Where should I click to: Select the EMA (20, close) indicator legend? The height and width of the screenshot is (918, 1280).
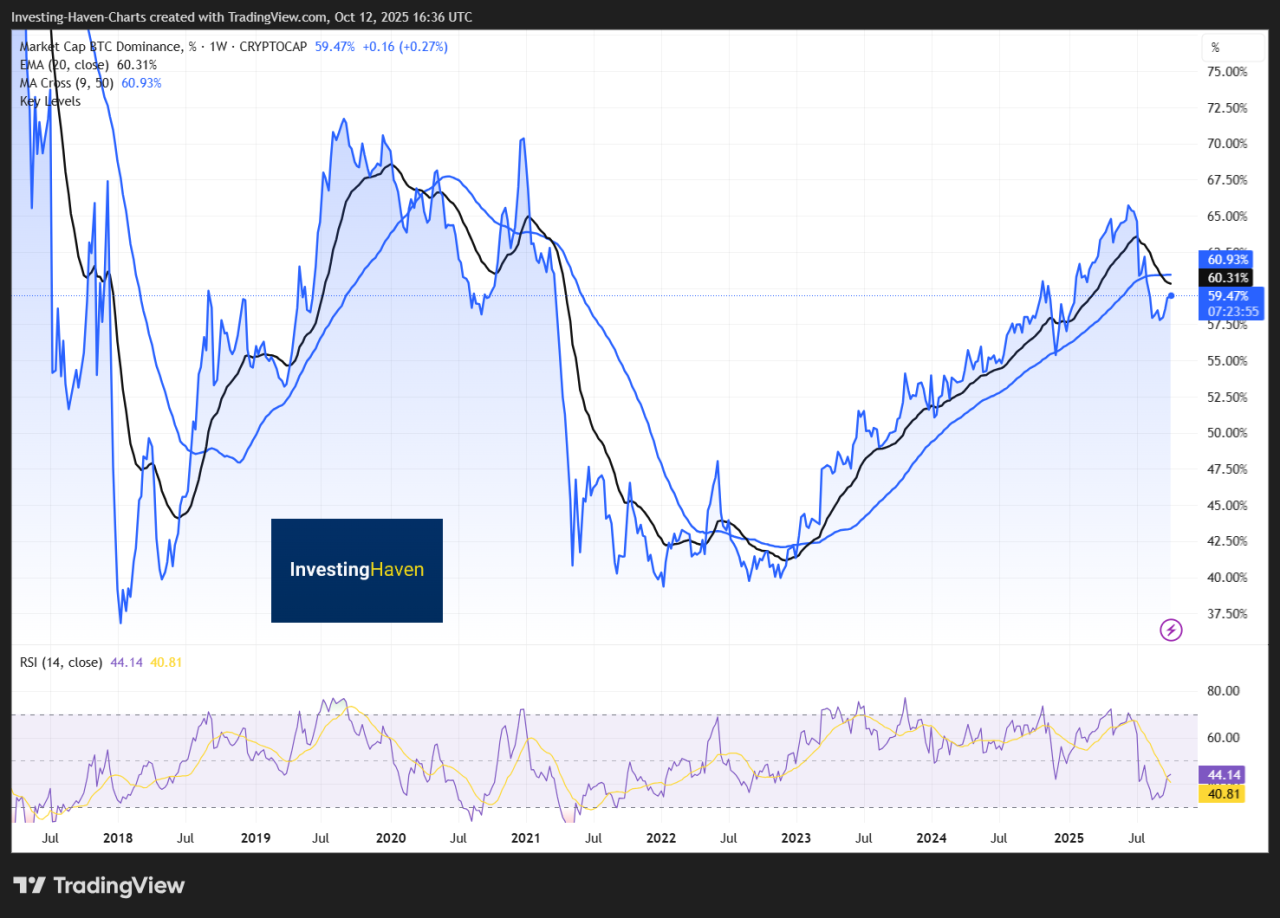(60, 65)
